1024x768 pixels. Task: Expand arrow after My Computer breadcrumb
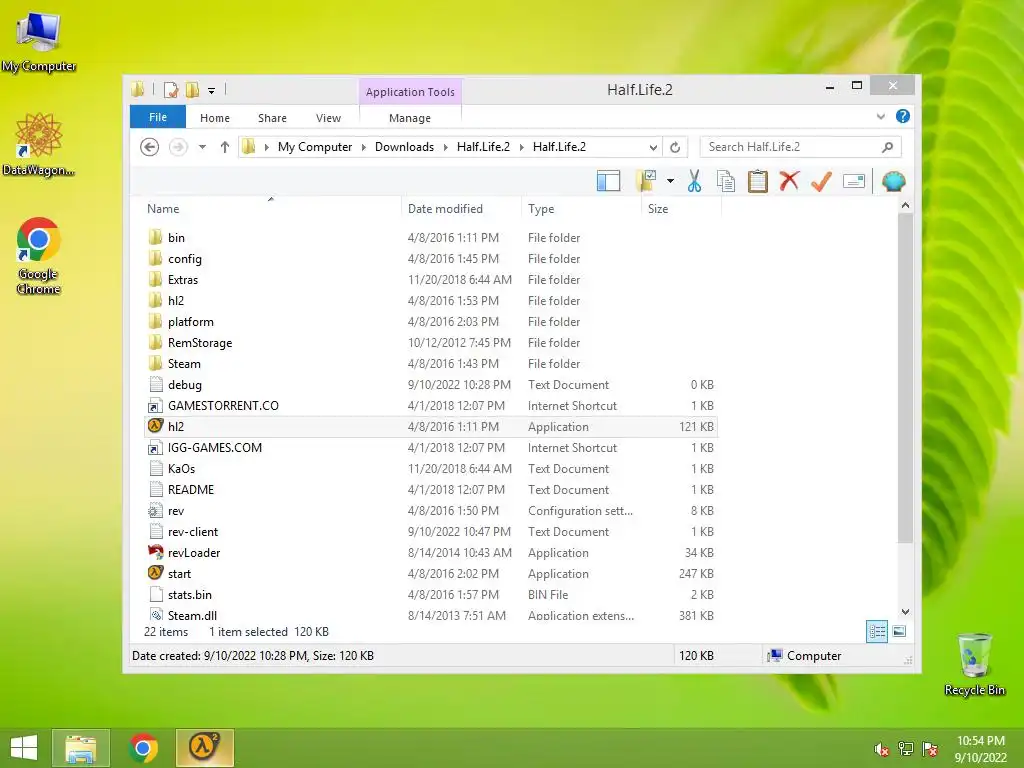point(364,147)
